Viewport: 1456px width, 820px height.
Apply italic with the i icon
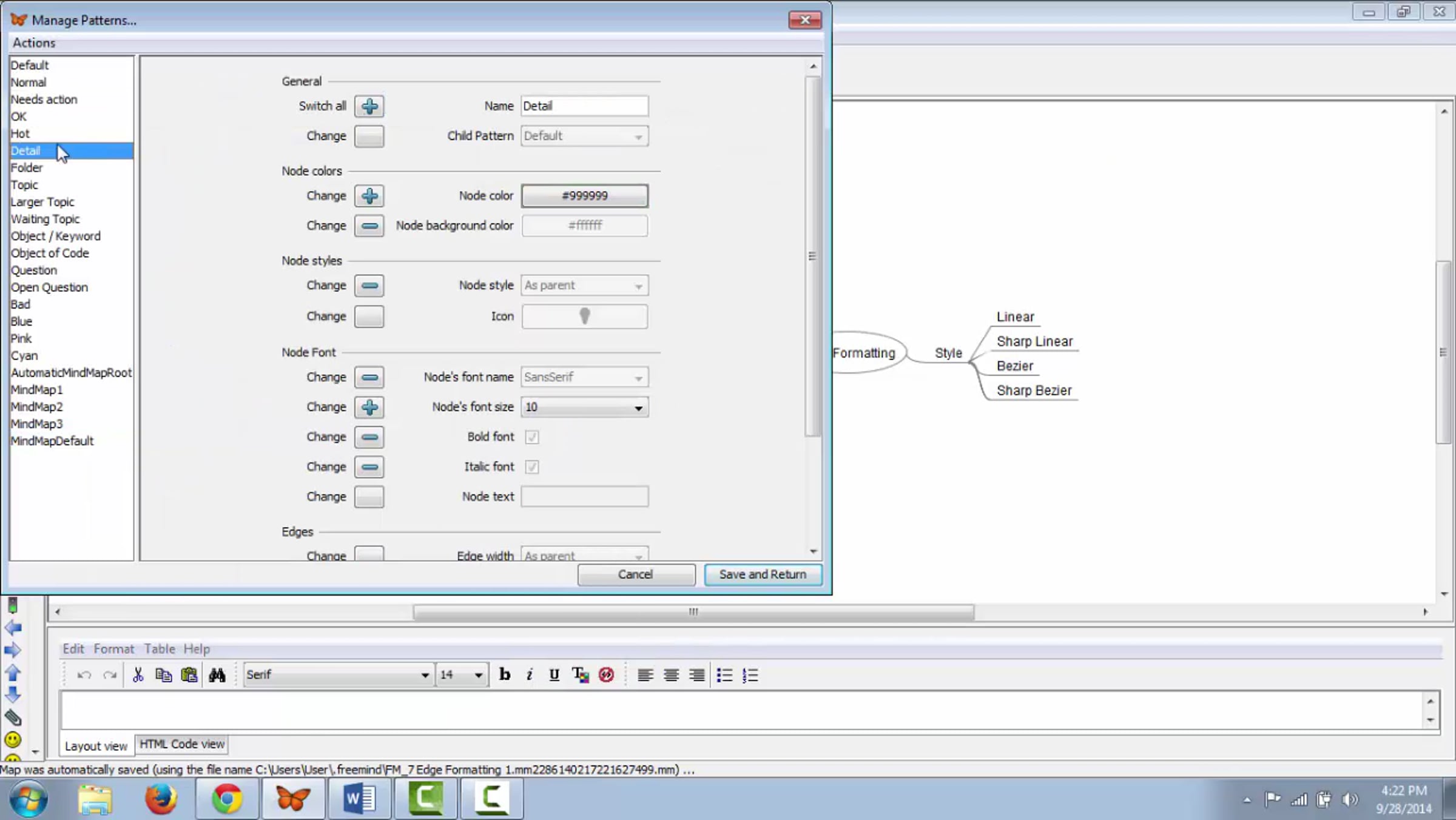(529, 675)
